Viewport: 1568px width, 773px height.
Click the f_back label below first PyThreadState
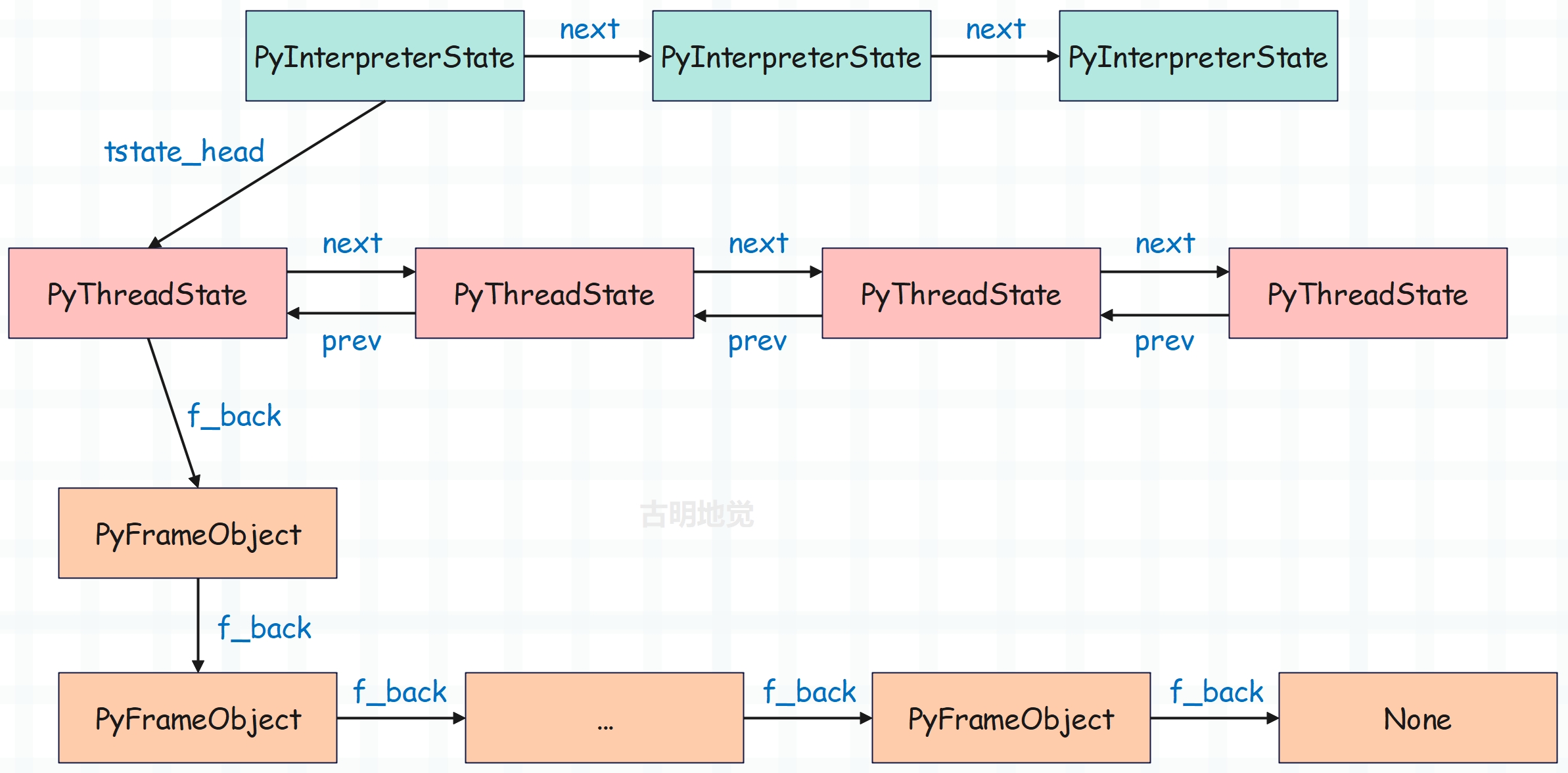(x=235, y=416)
